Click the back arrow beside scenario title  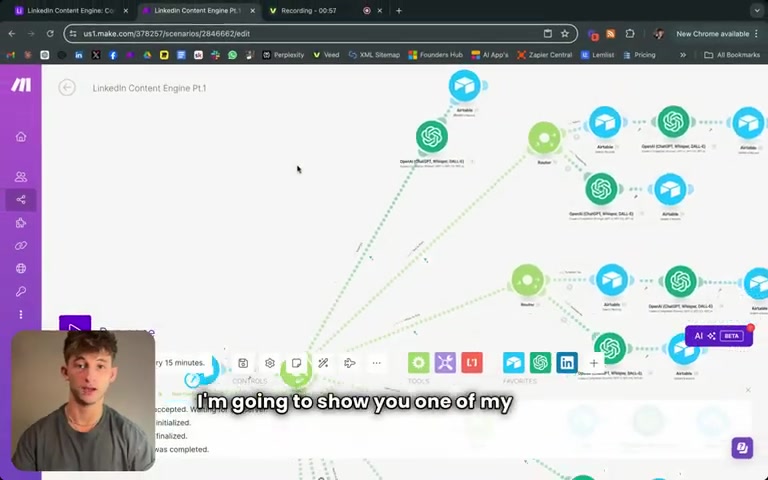point(67,88)
